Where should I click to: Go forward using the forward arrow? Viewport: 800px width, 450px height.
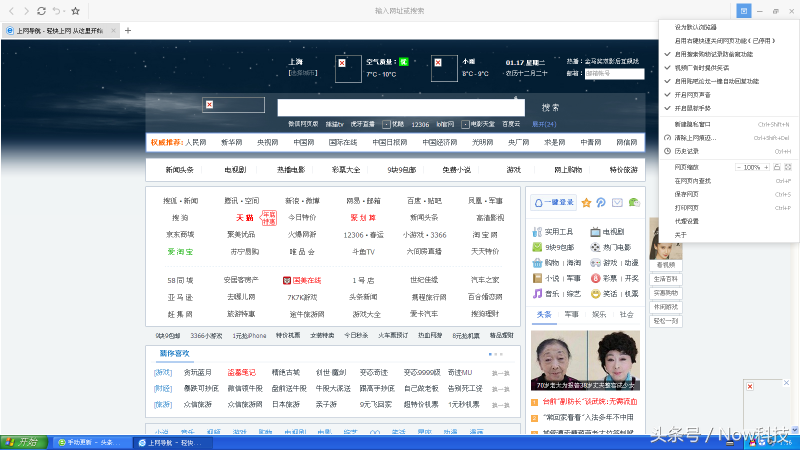pos(26,11)
